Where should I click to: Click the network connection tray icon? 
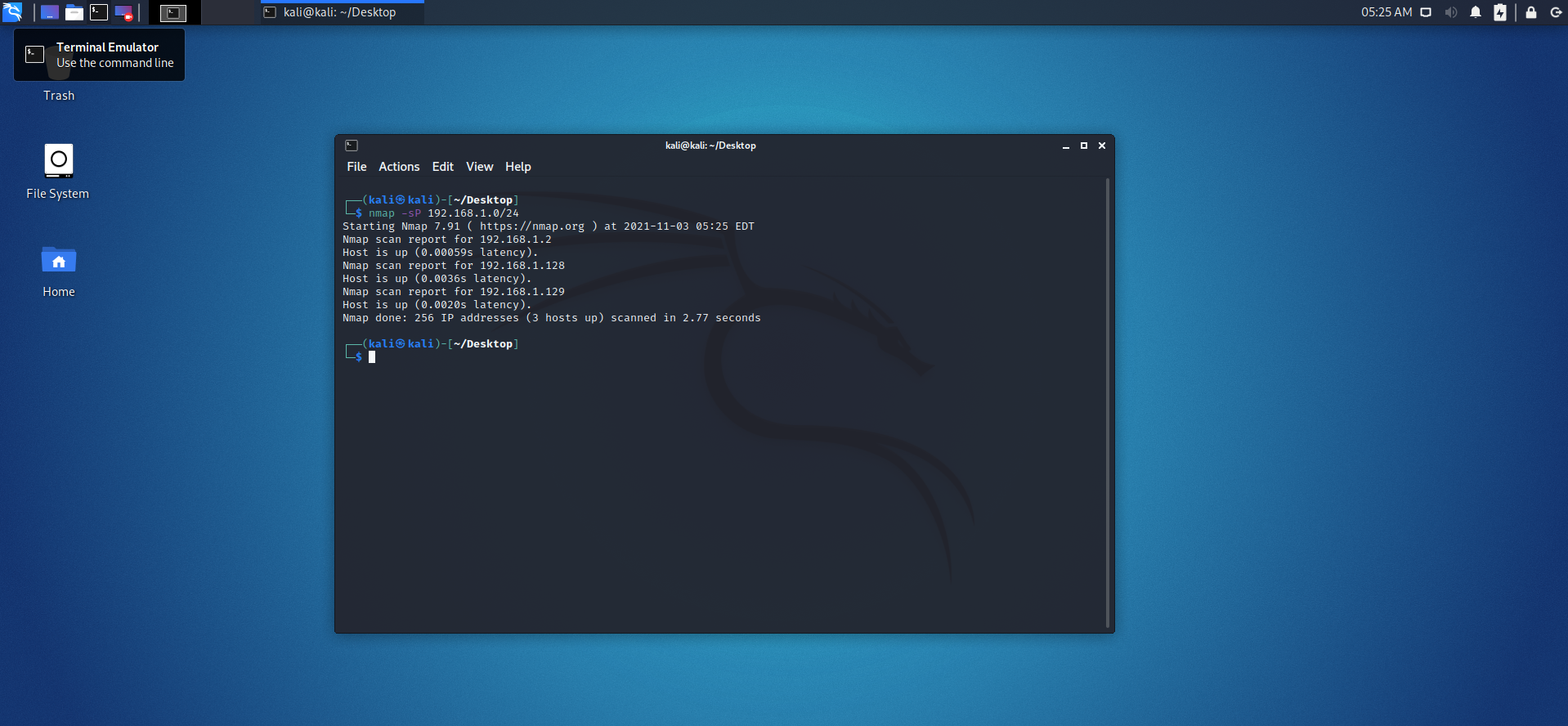(x=1426, y=12)
